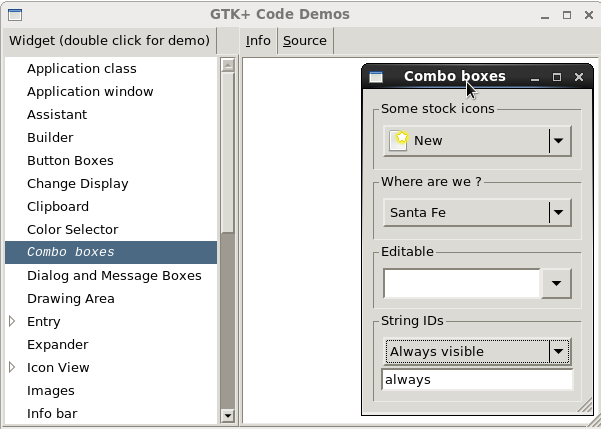Viewport: 601px width, 429px height.
Task: Maximize the GTK+ Code Demos window
Action: point(566,15)
